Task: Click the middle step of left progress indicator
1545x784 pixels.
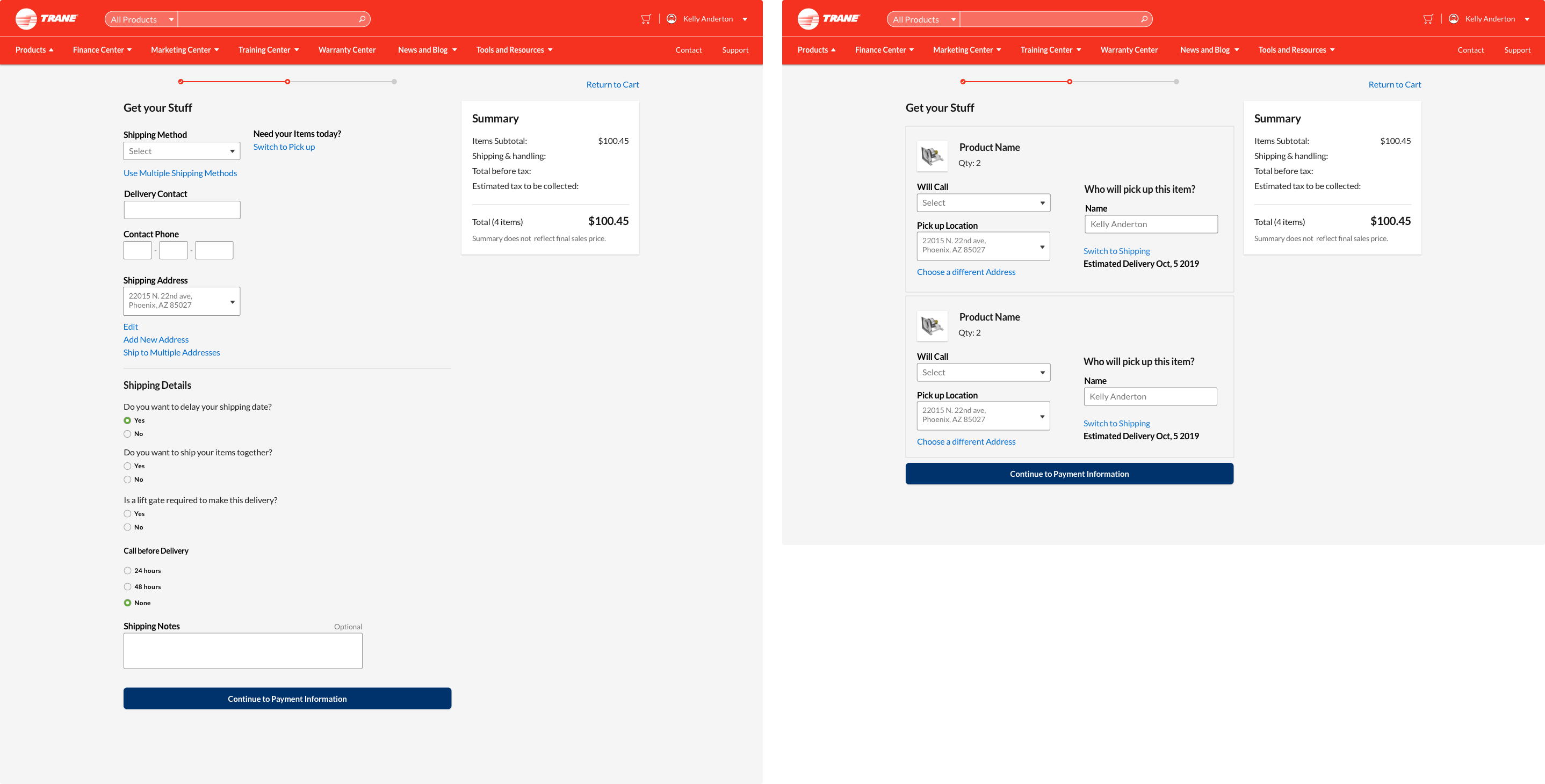Action: (287, 82)
